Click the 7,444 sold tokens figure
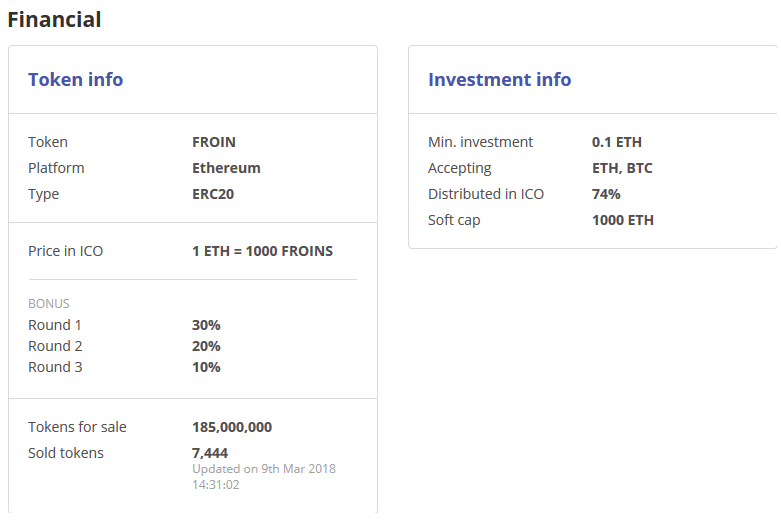Viewport: 781px width, 522px height. point(210,453)
